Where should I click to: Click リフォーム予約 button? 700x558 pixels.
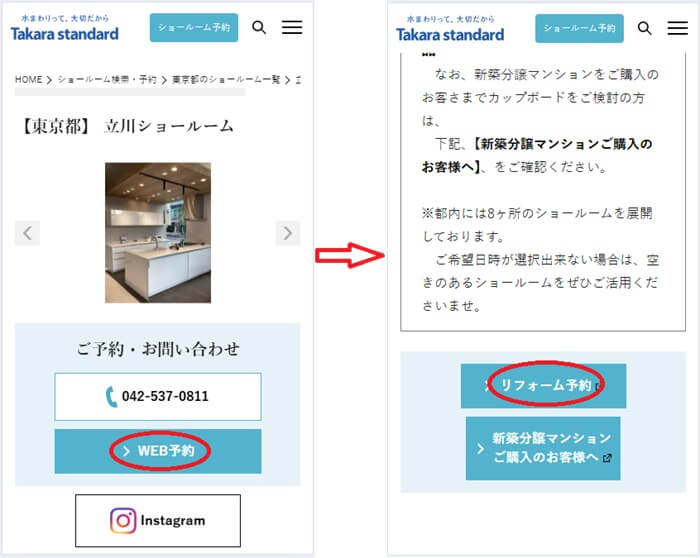click(543, 386)
